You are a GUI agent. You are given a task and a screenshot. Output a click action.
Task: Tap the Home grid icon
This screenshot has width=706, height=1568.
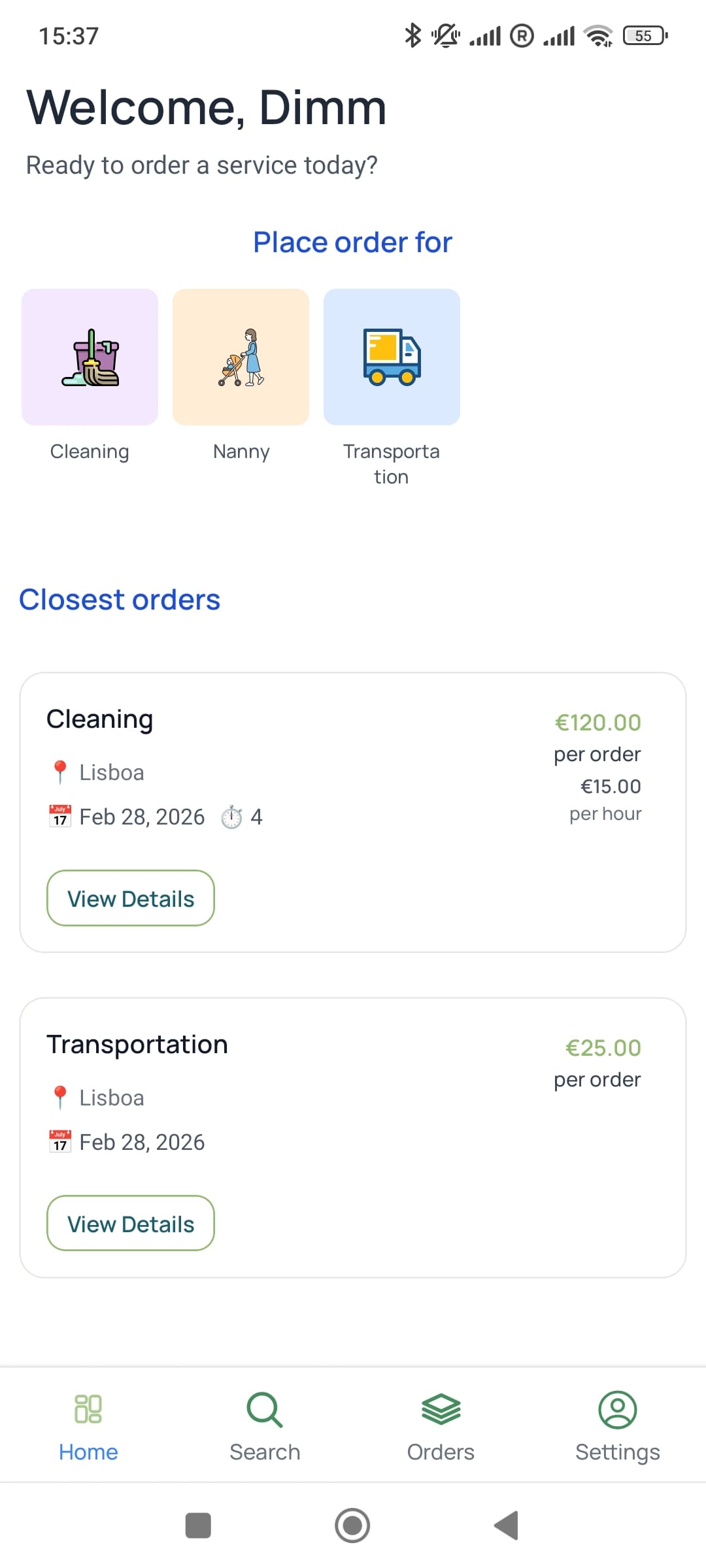(x=88, y=1409)
